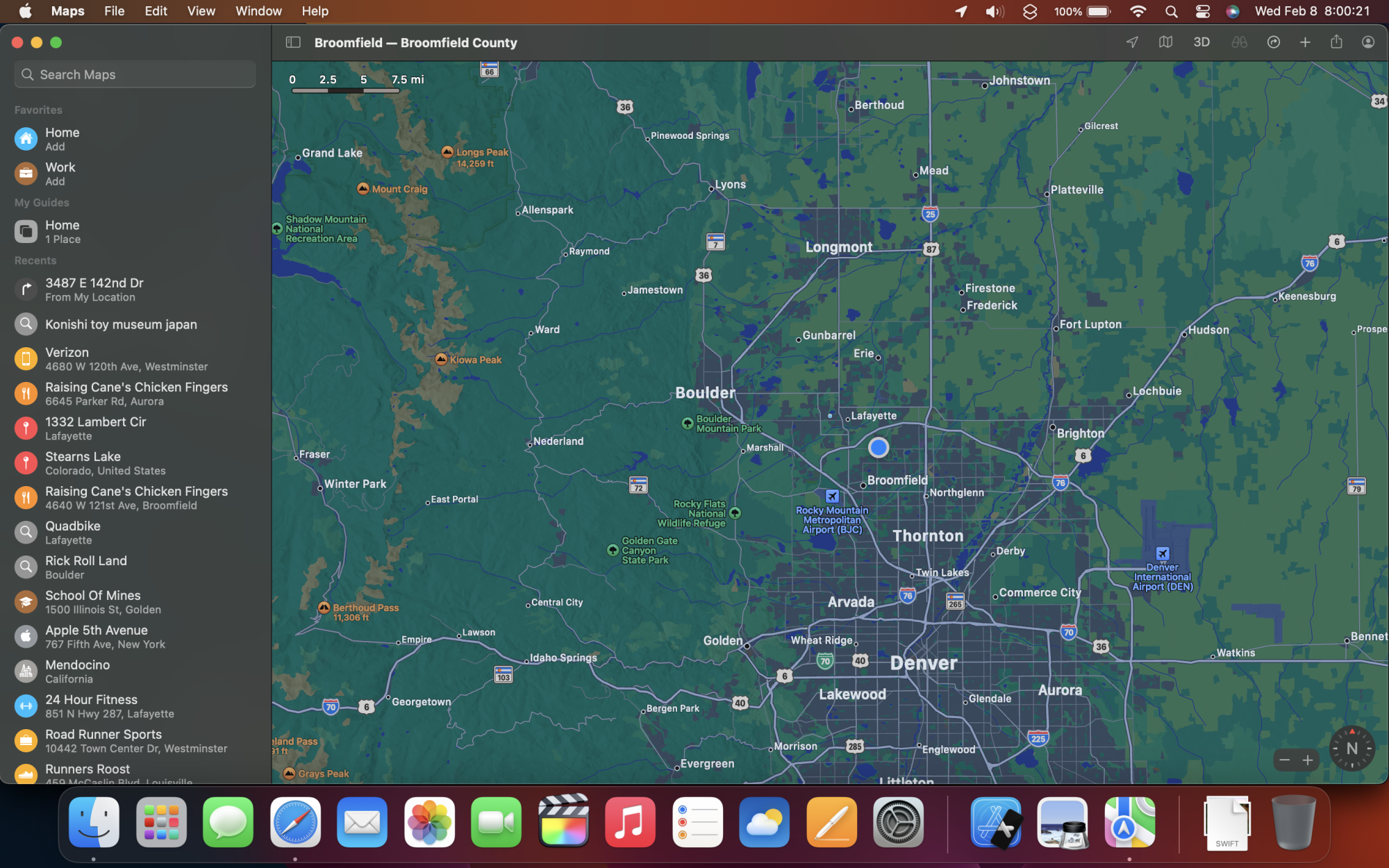
Task: Open the Window menu
Action: click(x=258, y=11)
